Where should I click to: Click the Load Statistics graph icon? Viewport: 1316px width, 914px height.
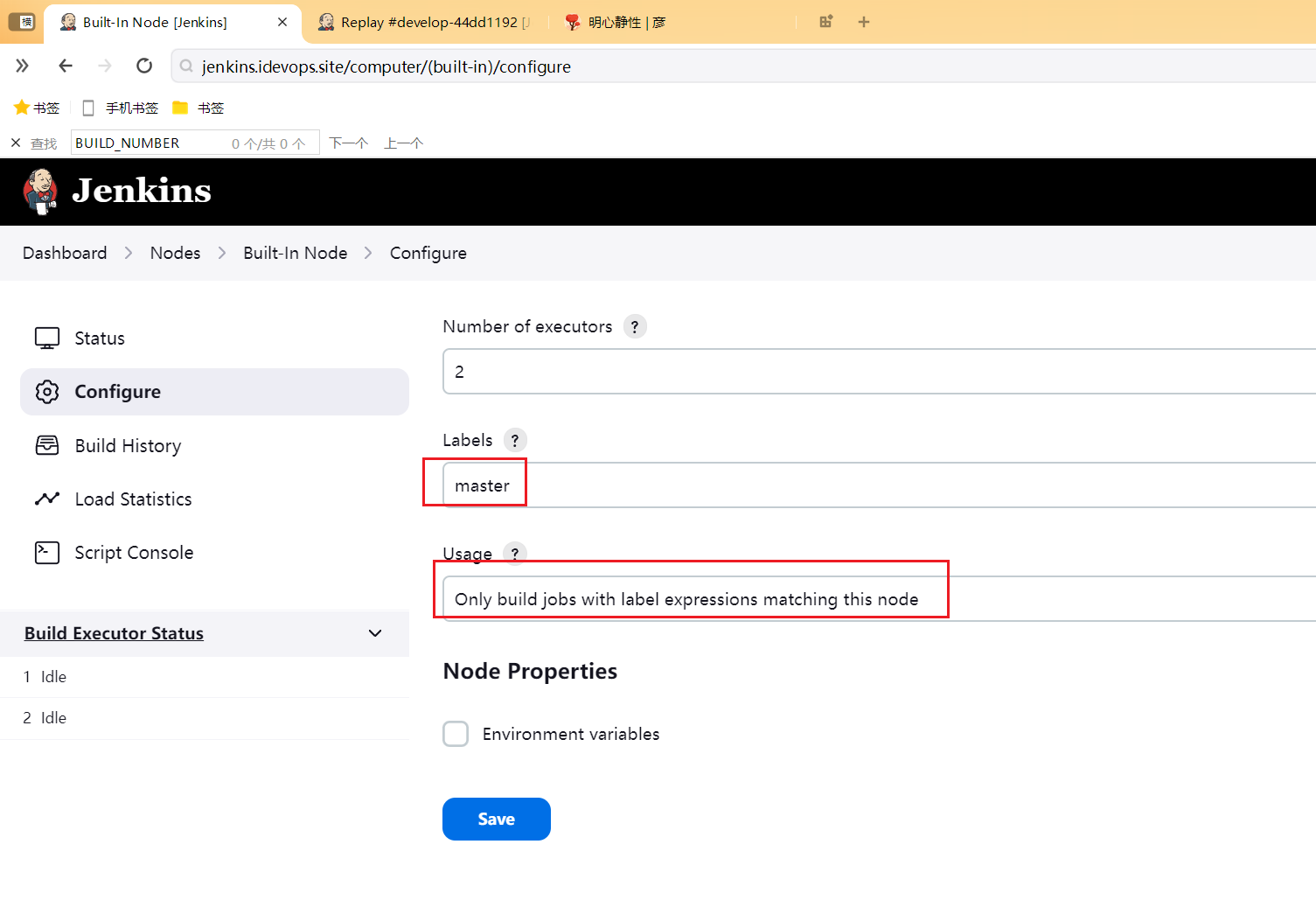pyautogui.click(x=47, y=499)
